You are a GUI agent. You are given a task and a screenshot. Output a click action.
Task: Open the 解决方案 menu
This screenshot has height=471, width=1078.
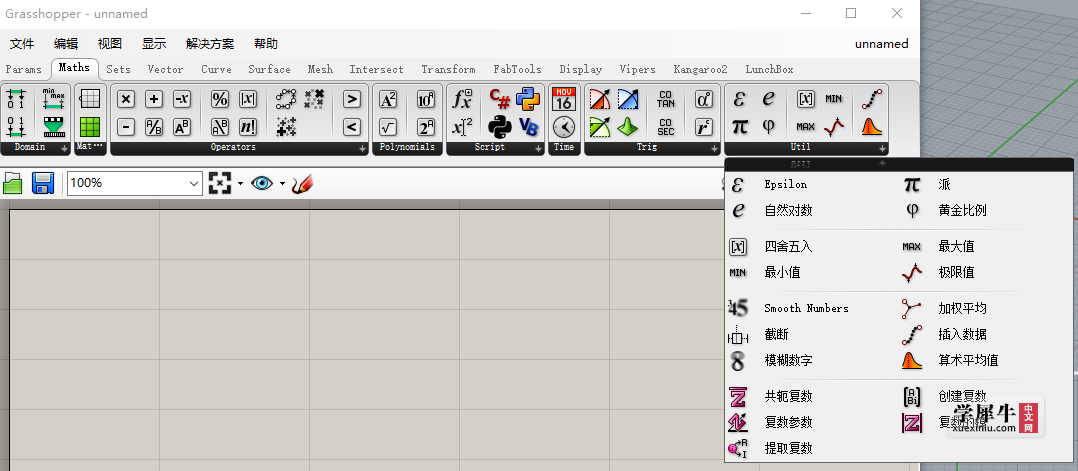[210, 44]
